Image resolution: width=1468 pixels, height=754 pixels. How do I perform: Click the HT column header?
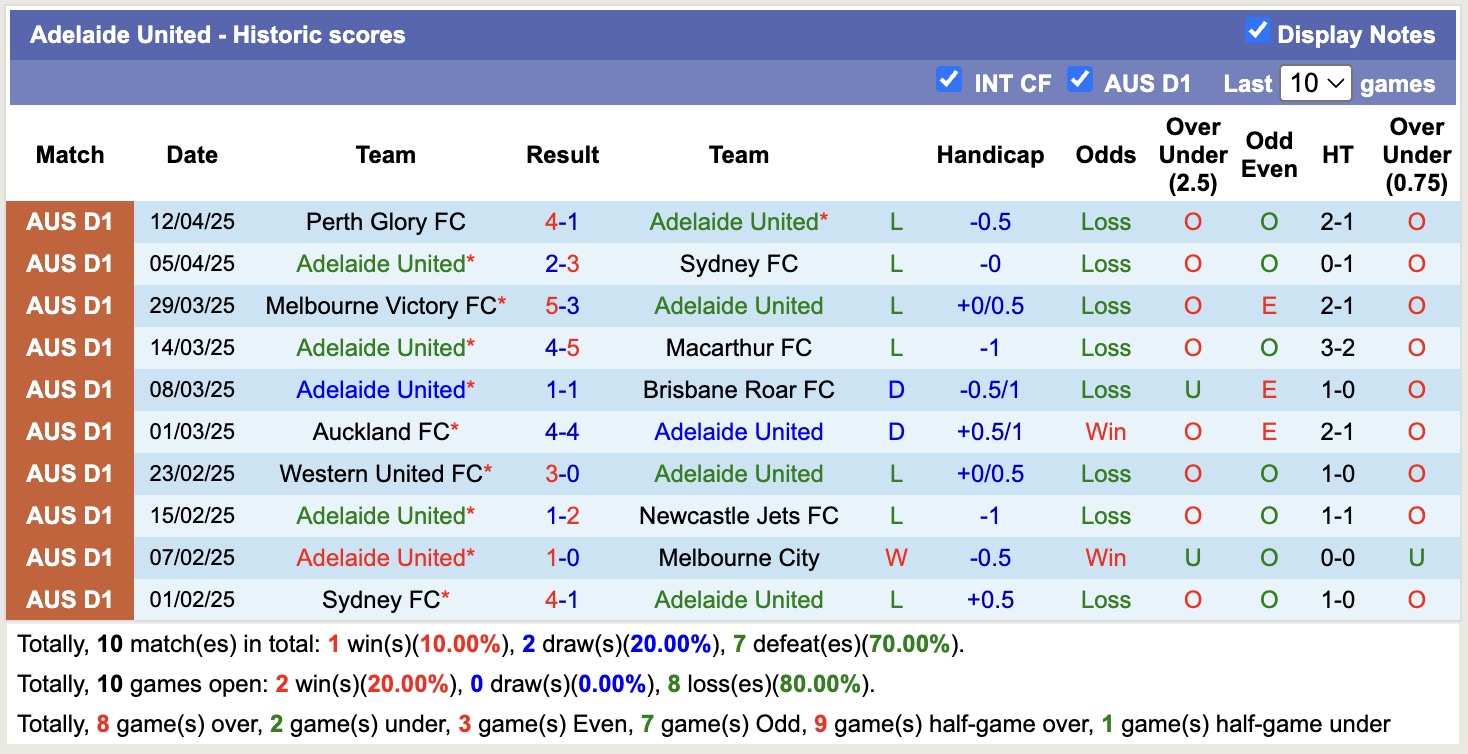(1337, 155)
